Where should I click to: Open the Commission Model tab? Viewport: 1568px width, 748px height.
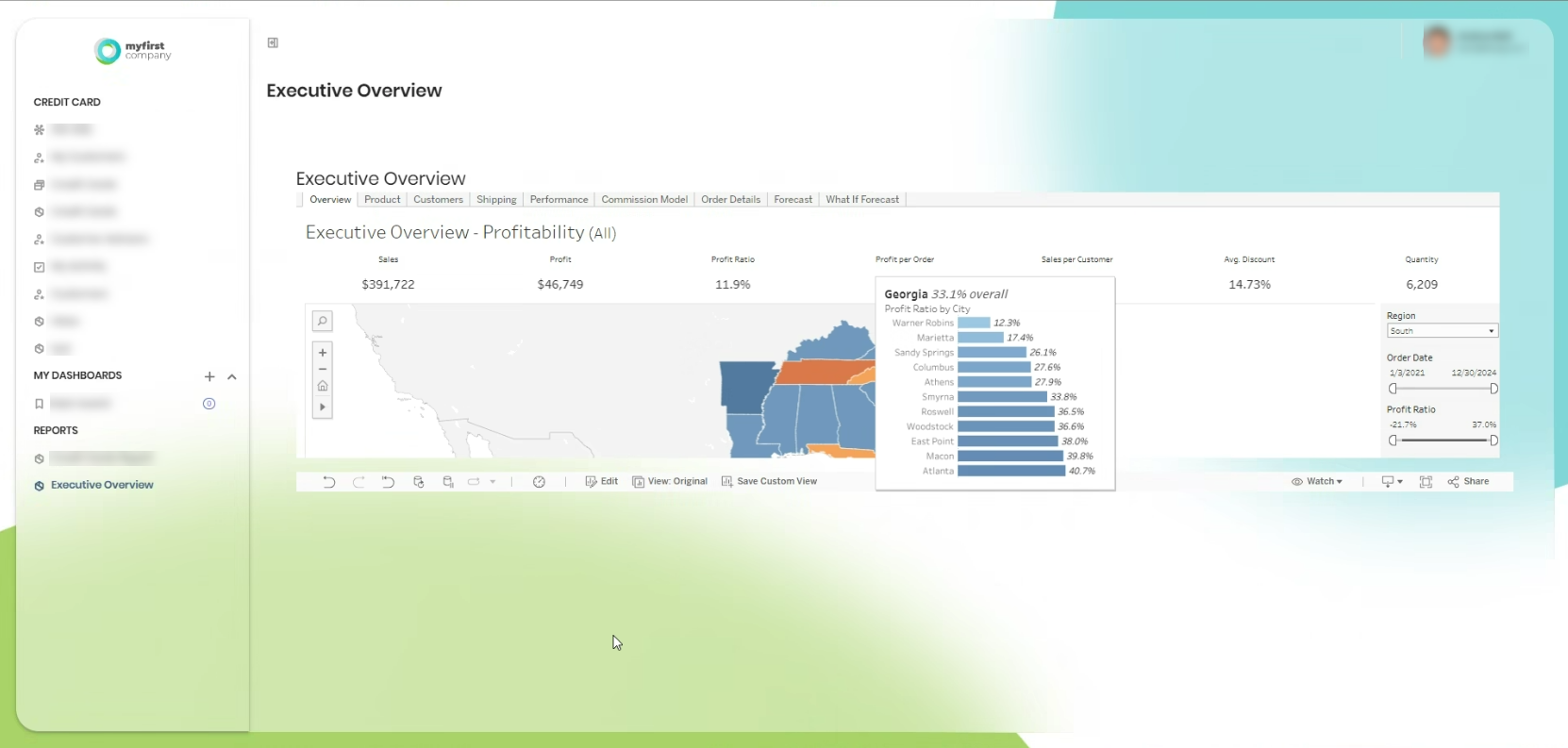pos(644,200)
